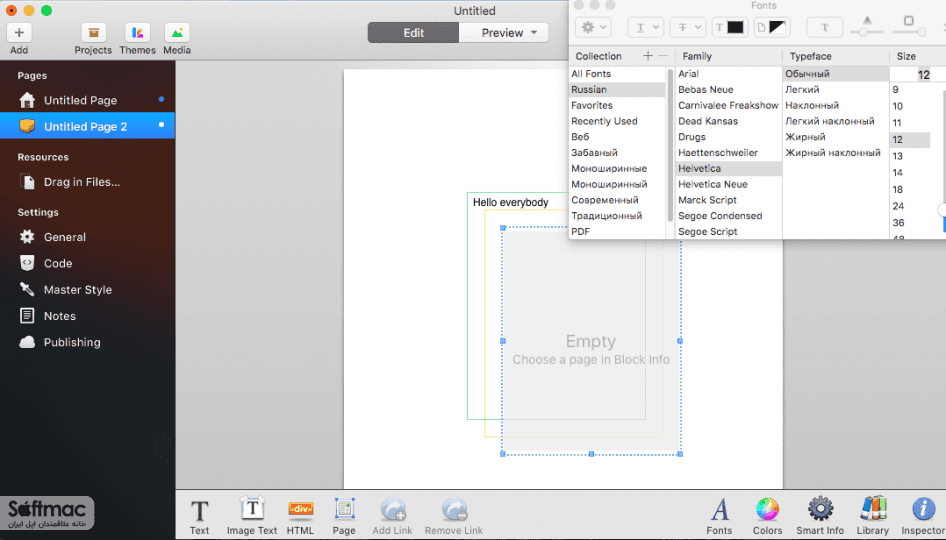Screen dimensions: 946x540
Task: Click the font Size input field
Action: click(912, 75)
